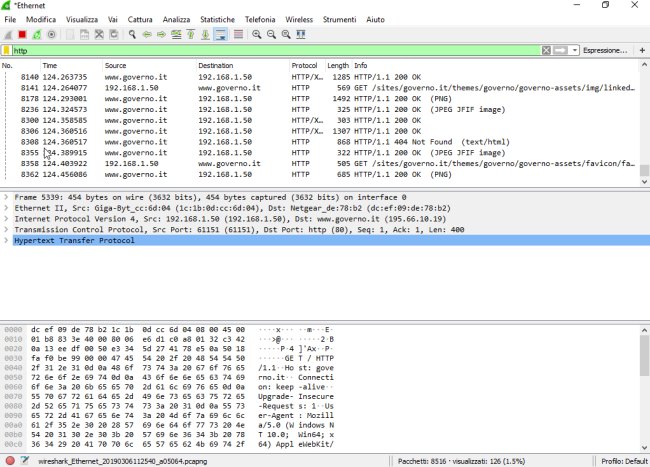The height and width of the screenshot is (467, 650).
Task: Sort by the Length column header
Action: pos(338,65)
